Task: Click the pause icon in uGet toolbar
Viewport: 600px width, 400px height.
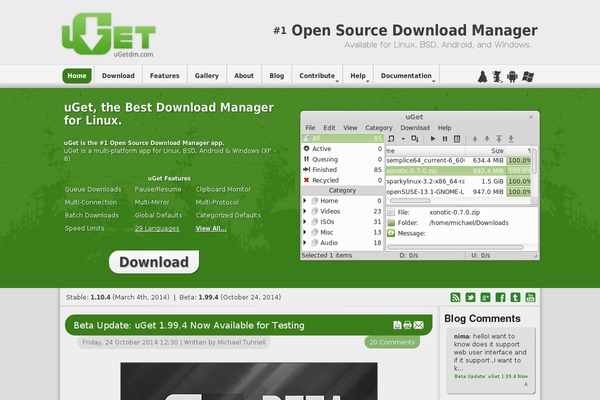Action: point(445,139)
